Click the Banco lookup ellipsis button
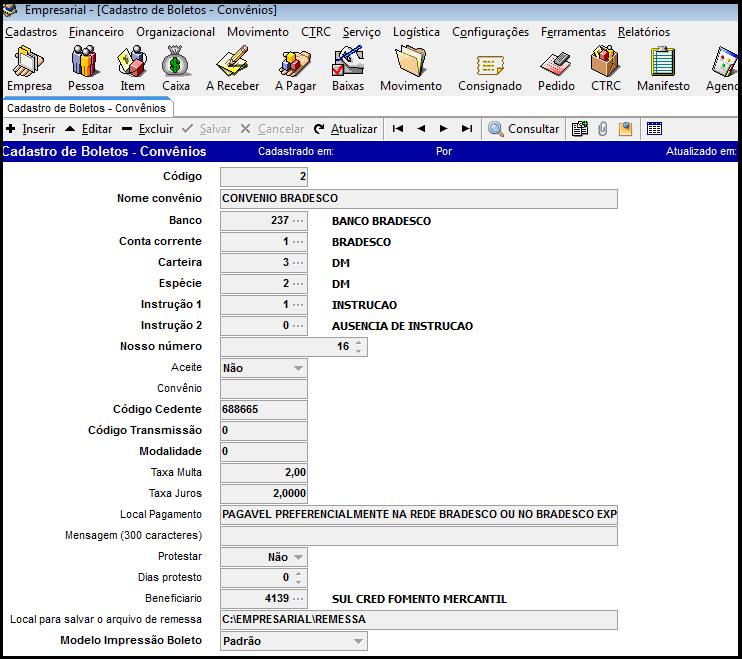This screenshot has height=659, width=742. pos(298,221)
